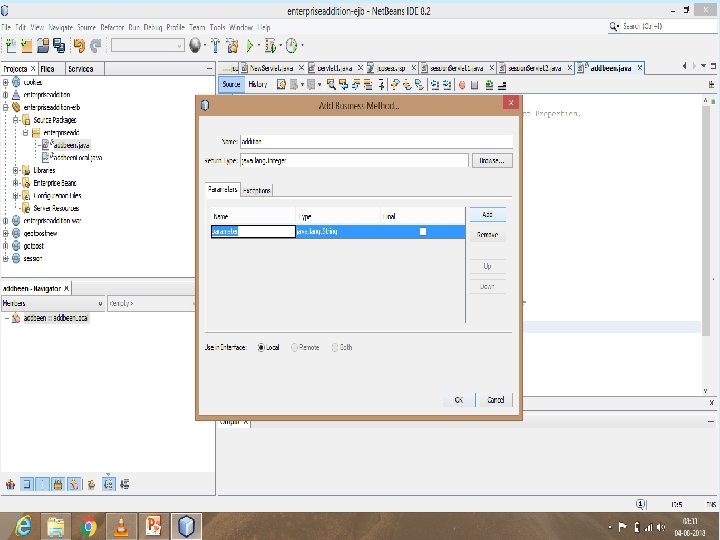Switch to the NewServlet.java editor tab

tap(271, 68)
